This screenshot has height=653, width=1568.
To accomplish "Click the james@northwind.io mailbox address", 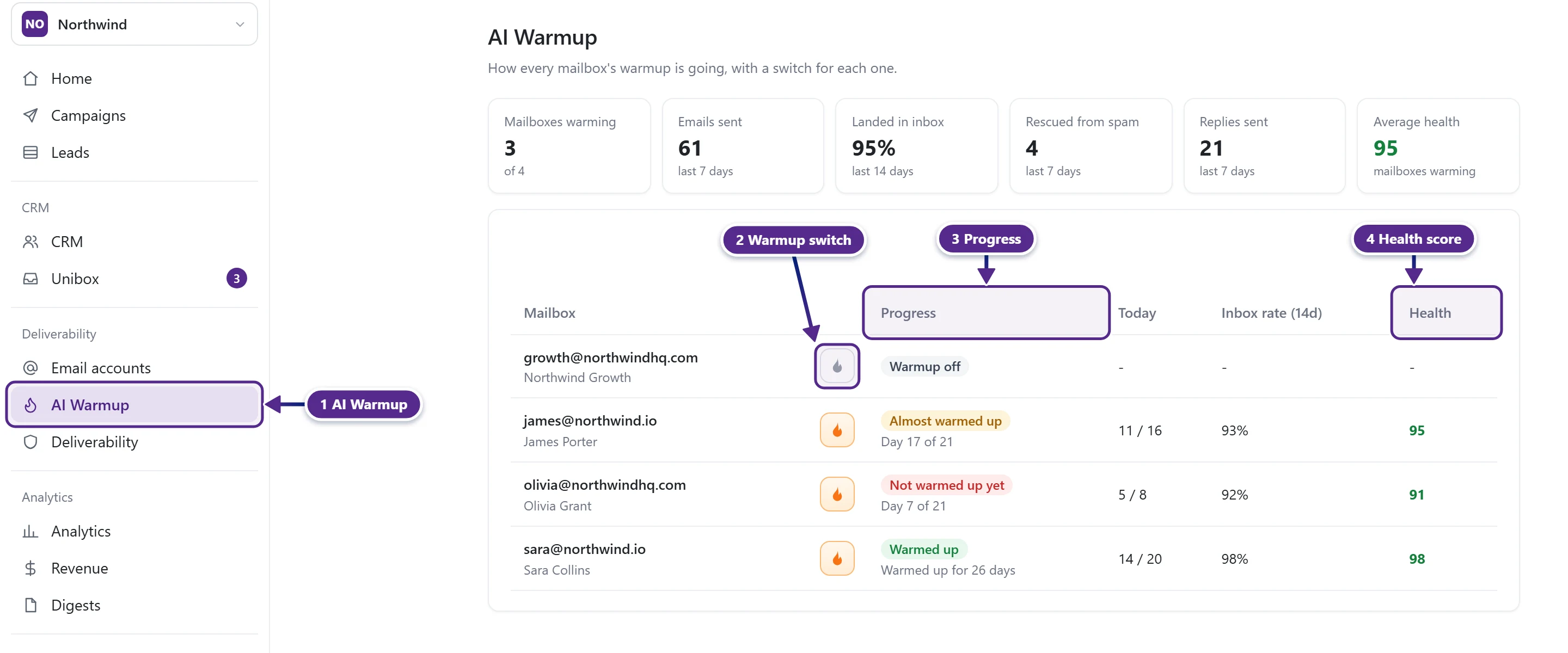I will (590, 421).
